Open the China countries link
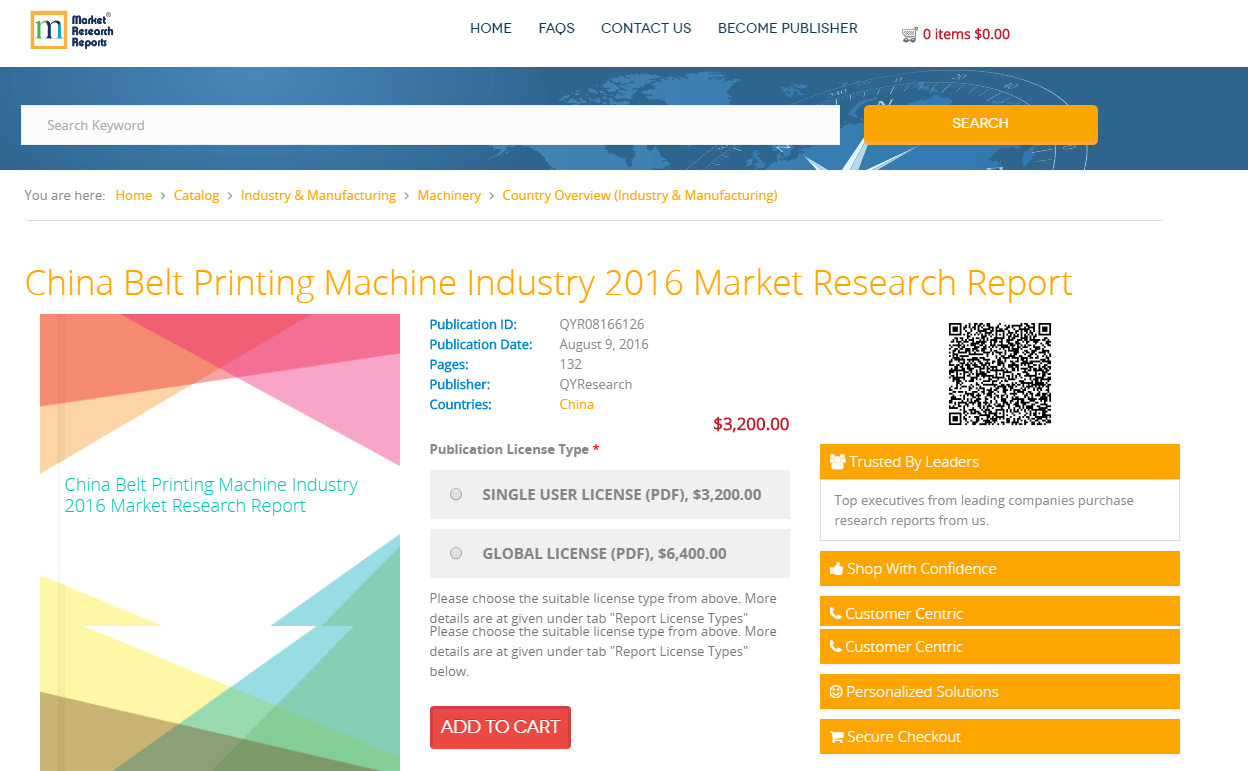The width and height of the screenshot is (1248, 771). coord(576,404)
